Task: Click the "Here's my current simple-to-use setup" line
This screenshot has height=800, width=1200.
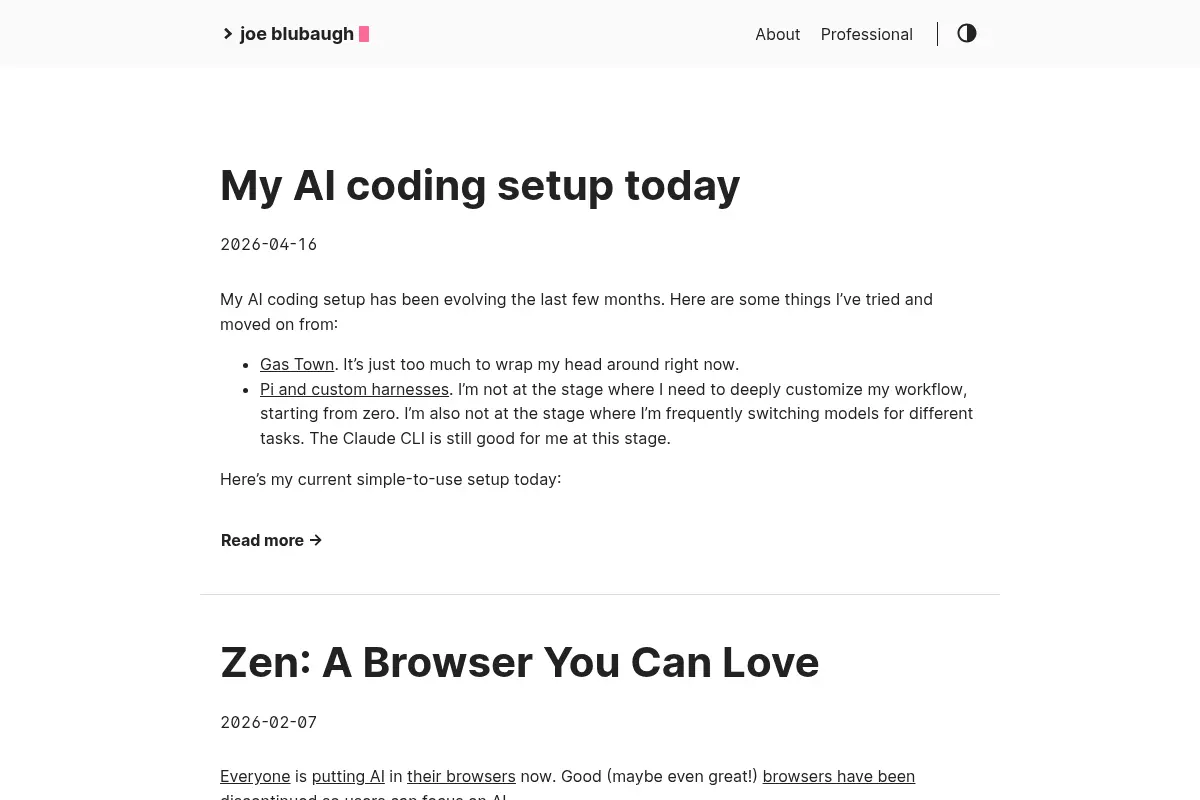Action: (390, 479)
